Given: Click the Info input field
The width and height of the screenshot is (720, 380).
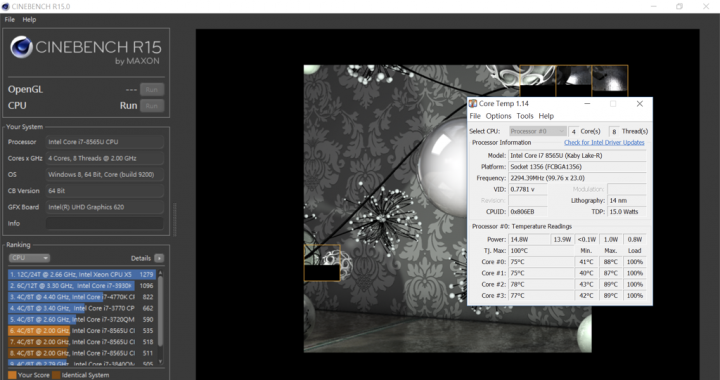Looking at the screenshot, I should pyautogui.click(x=105, y=224).
